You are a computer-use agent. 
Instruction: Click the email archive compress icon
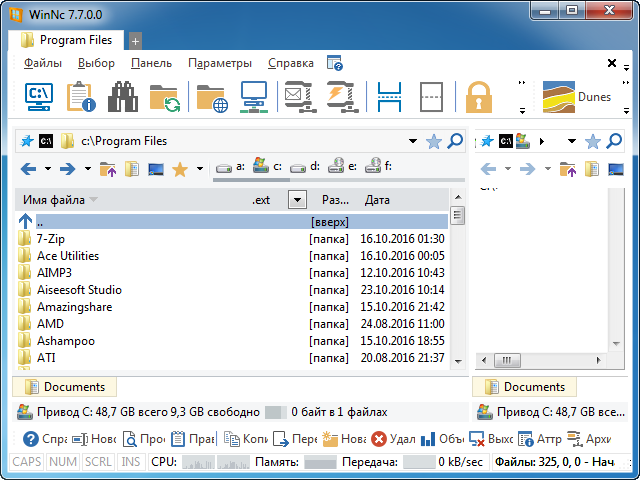[x=299, y=98]
